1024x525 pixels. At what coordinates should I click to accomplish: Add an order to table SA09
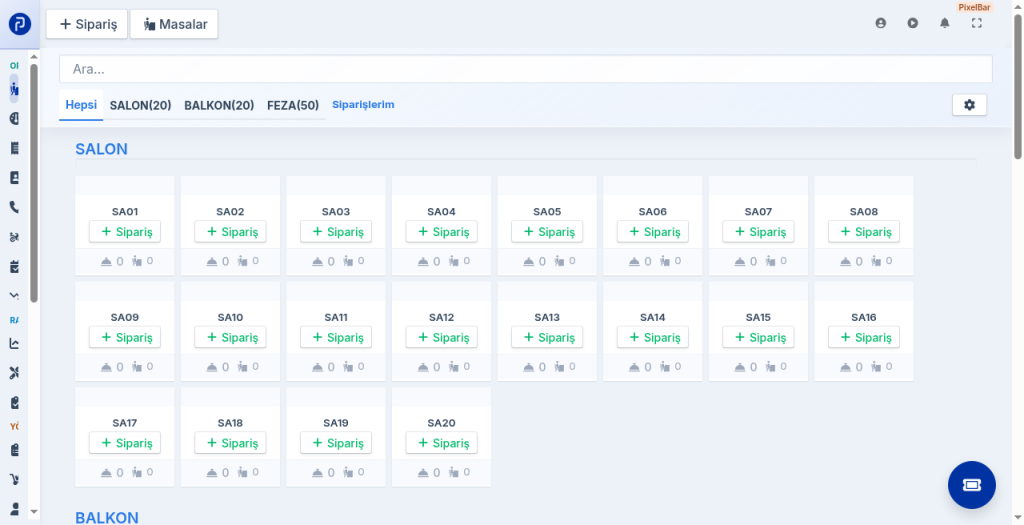pyautogui.click(x=125, y=338)
